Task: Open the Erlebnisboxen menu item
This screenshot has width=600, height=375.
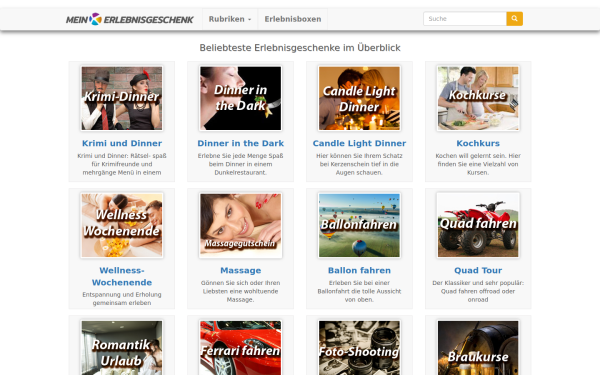Action: pos(293,19)
